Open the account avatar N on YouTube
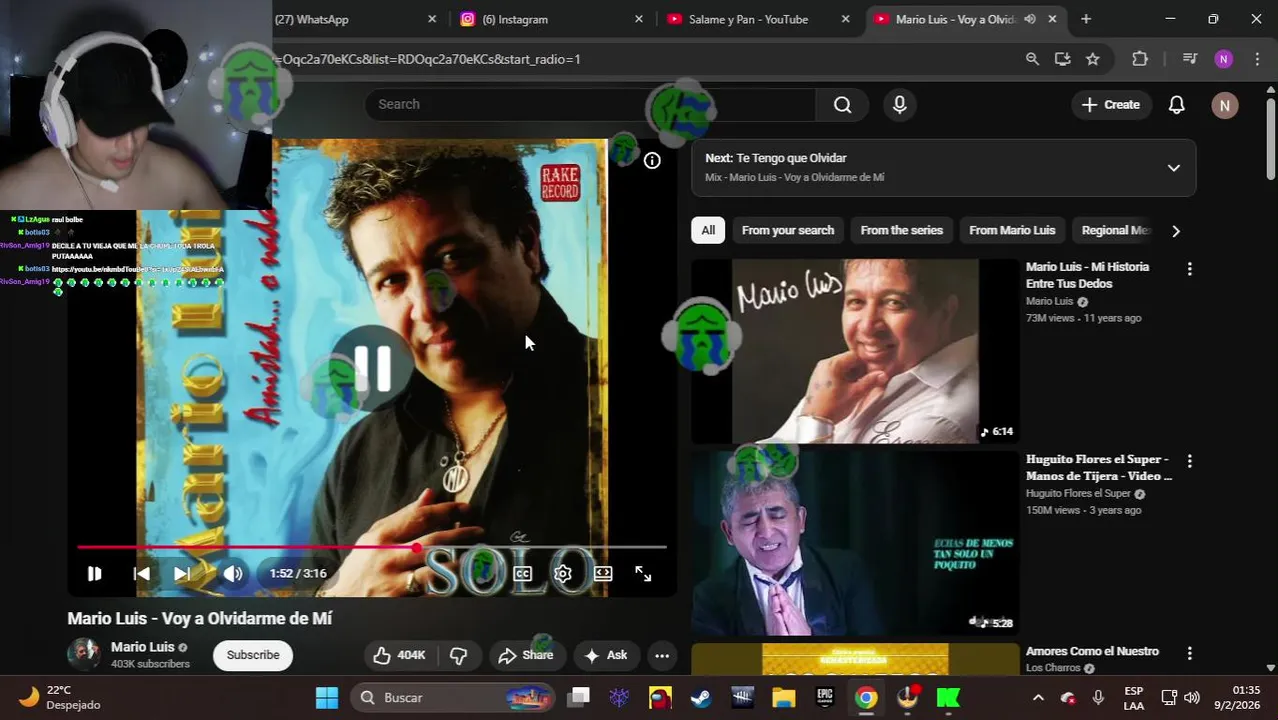Screen dimensions: 1278x720 point(1225,105)
